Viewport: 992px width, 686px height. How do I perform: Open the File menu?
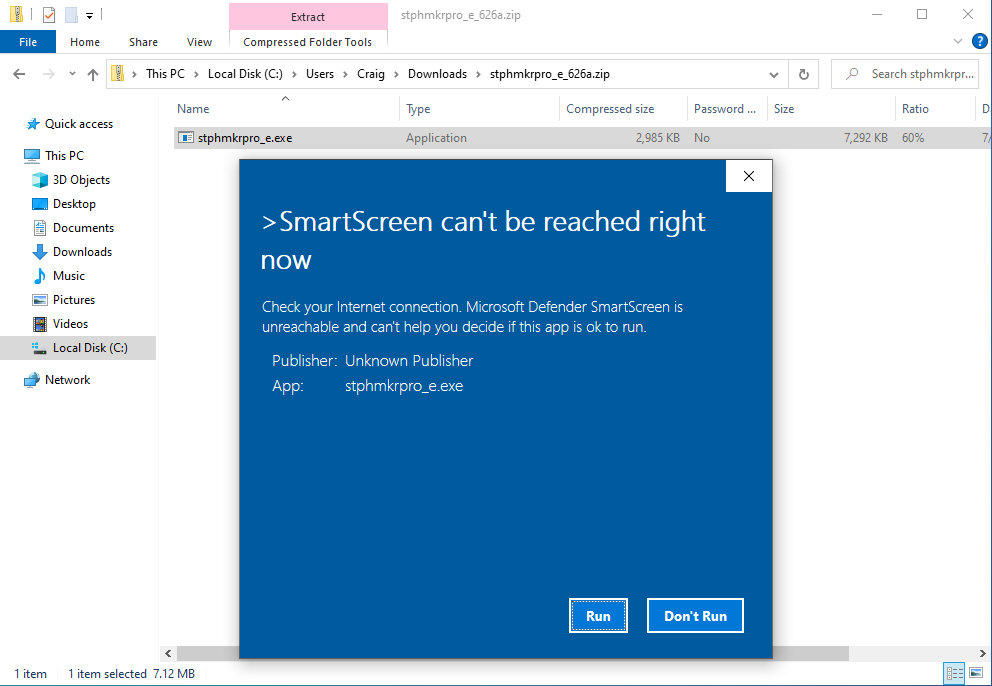pyautogui.click(x=28, y=42)
